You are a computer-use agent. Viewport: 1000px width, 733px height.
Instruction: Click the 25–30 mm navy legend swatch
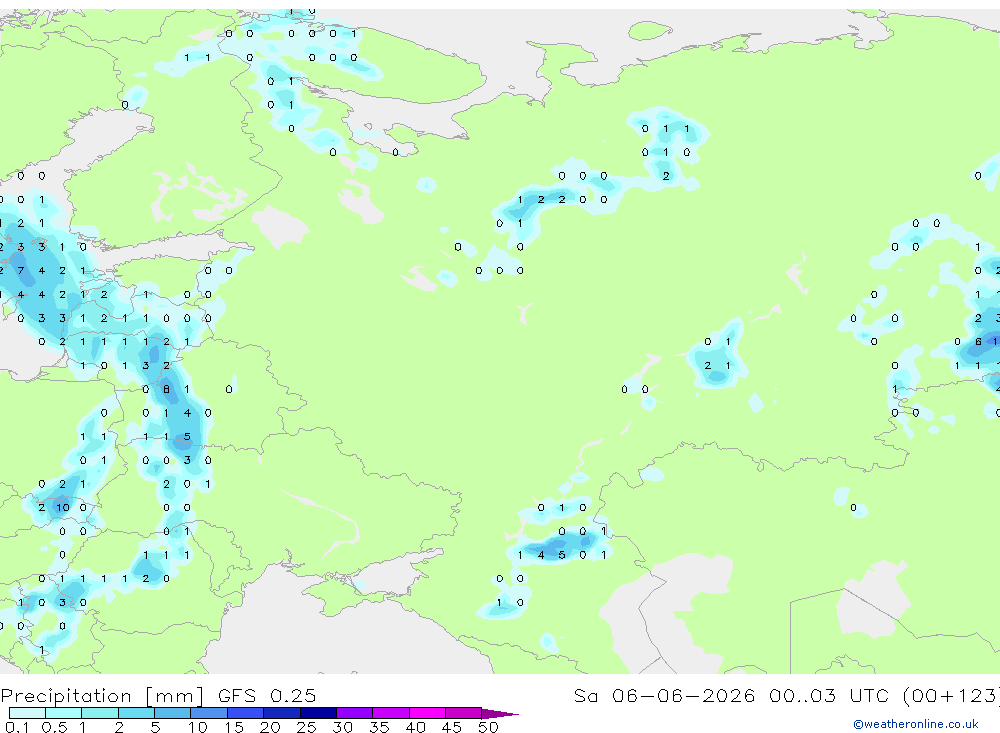(318, 713)
